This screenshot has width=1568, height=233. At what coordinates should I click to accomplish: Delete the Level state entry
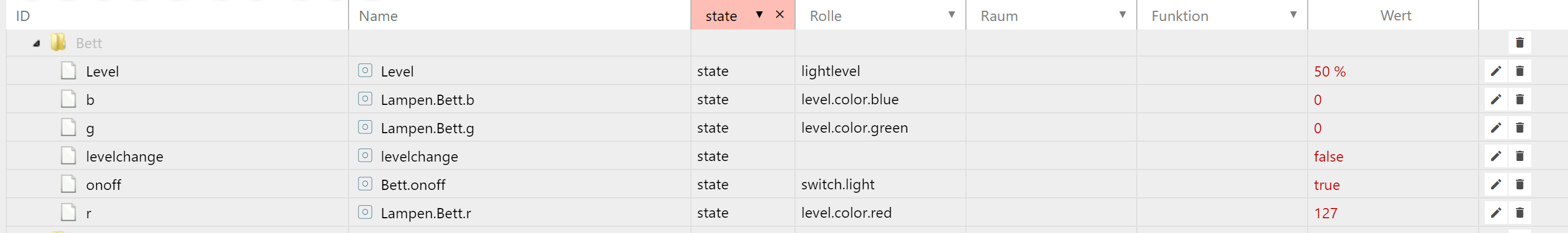(x=1519, y=71)
